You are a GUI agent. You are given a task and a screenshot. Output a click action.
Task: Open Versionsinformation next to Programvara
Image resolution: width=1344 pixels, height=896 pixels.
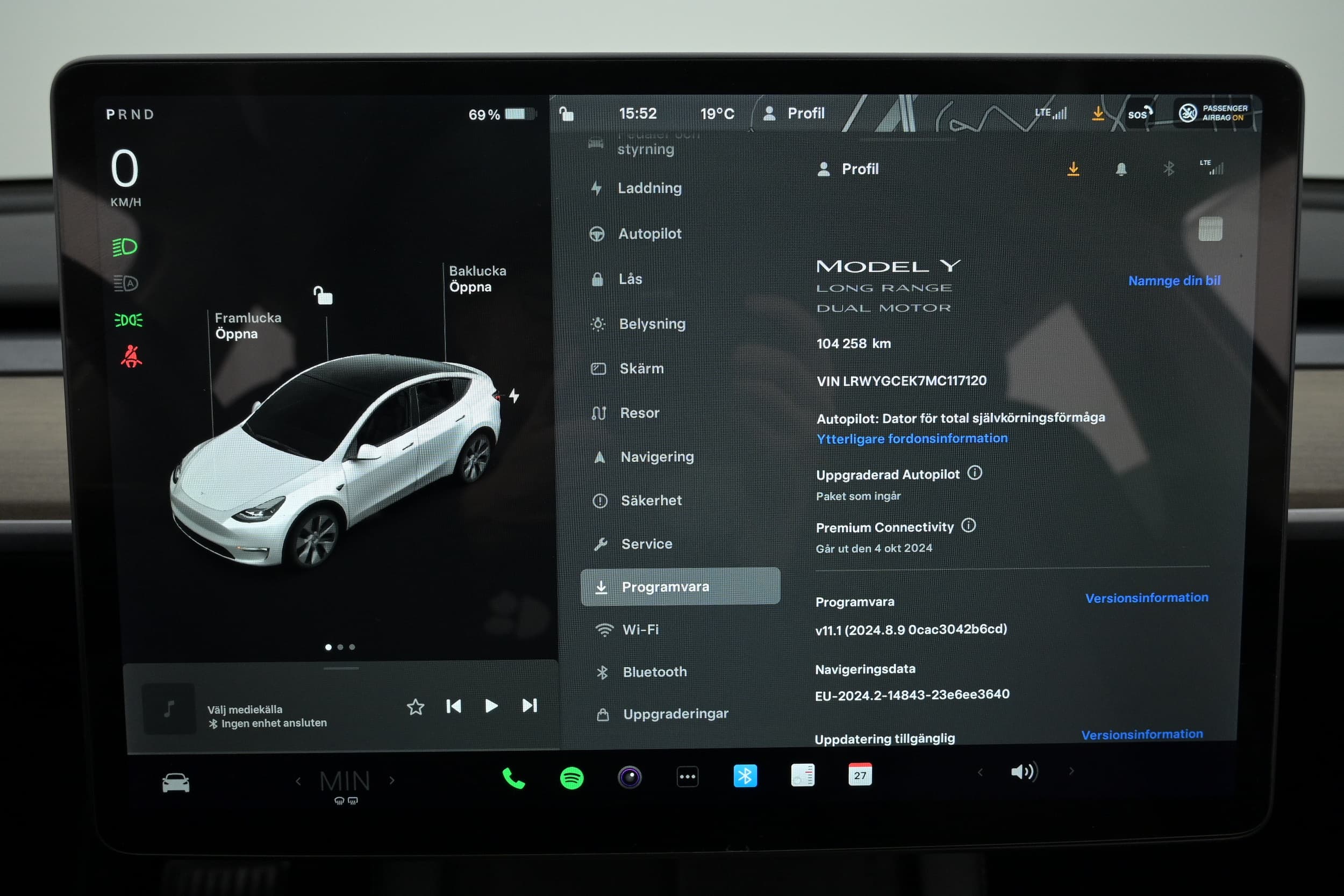[1146, 598]
